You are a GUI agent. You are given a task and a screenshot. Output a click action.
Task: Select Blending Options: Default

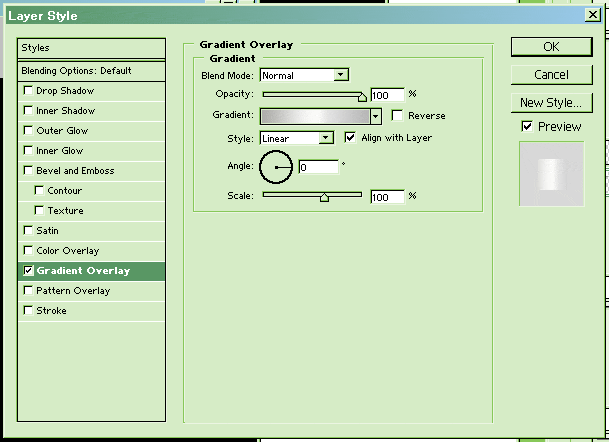pos(92,71)
